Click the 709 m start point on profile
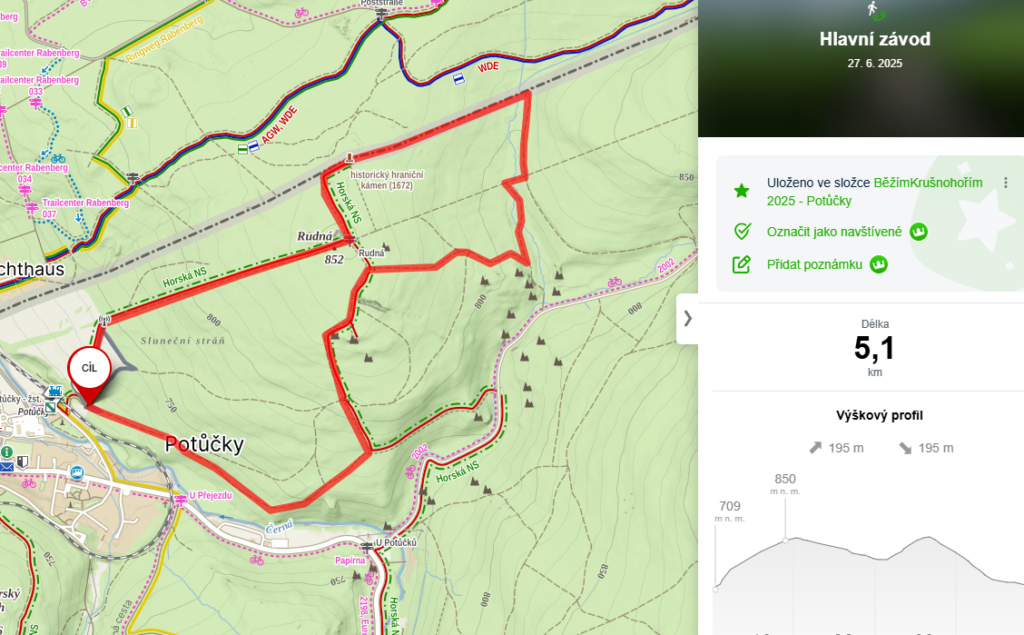 point(716,589)
